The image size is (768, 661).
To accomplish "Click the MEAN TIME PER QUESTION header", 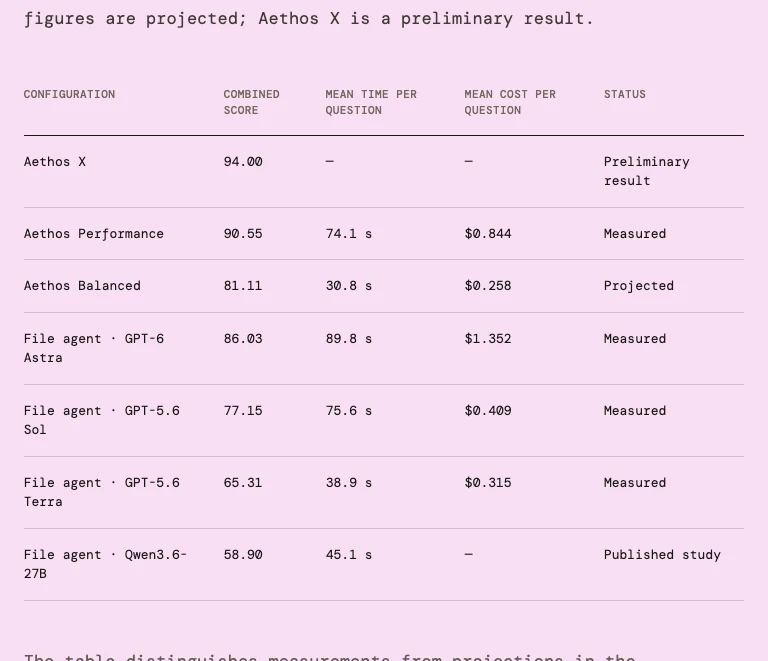I will tap(371, 102).
